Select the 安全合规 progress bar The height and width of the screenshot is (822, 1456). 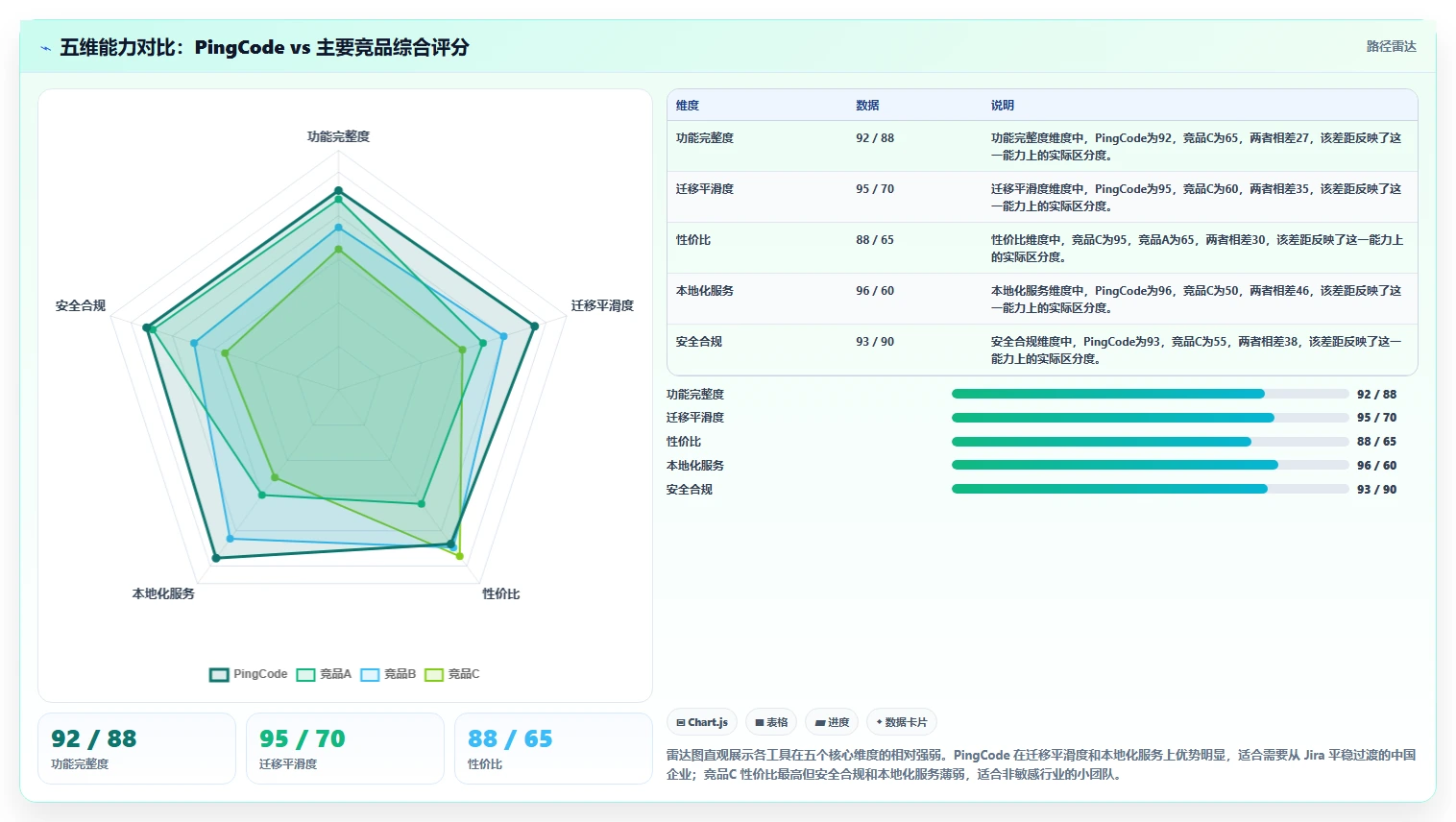[1151, 489]
